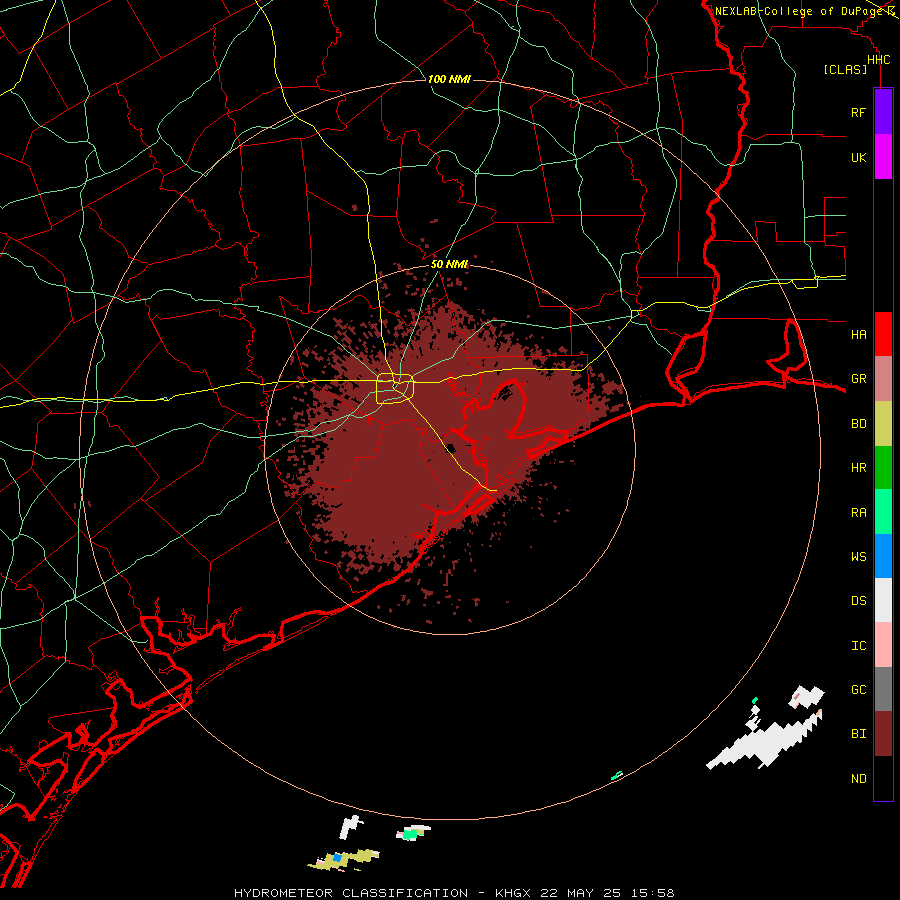Click the "RA" legend label
This screenshot has width=900, height=900.
click(x=858, y=512)
